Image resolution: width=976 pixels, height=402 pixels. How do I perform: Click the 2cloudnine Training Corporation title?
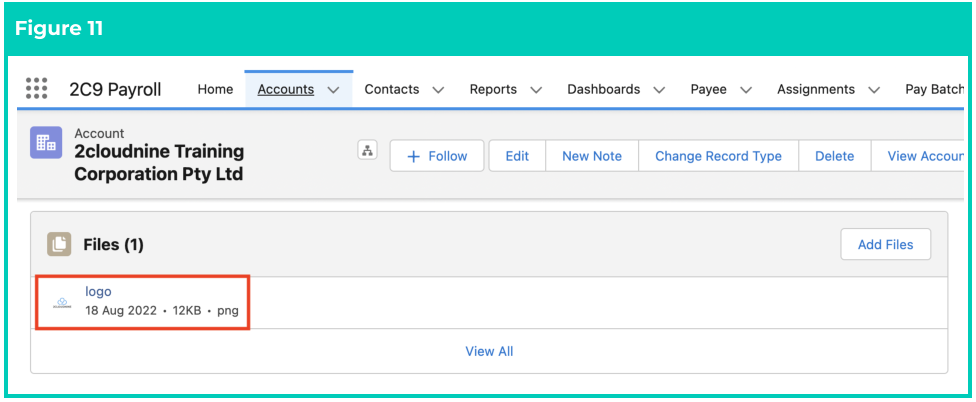coord(159,162)
